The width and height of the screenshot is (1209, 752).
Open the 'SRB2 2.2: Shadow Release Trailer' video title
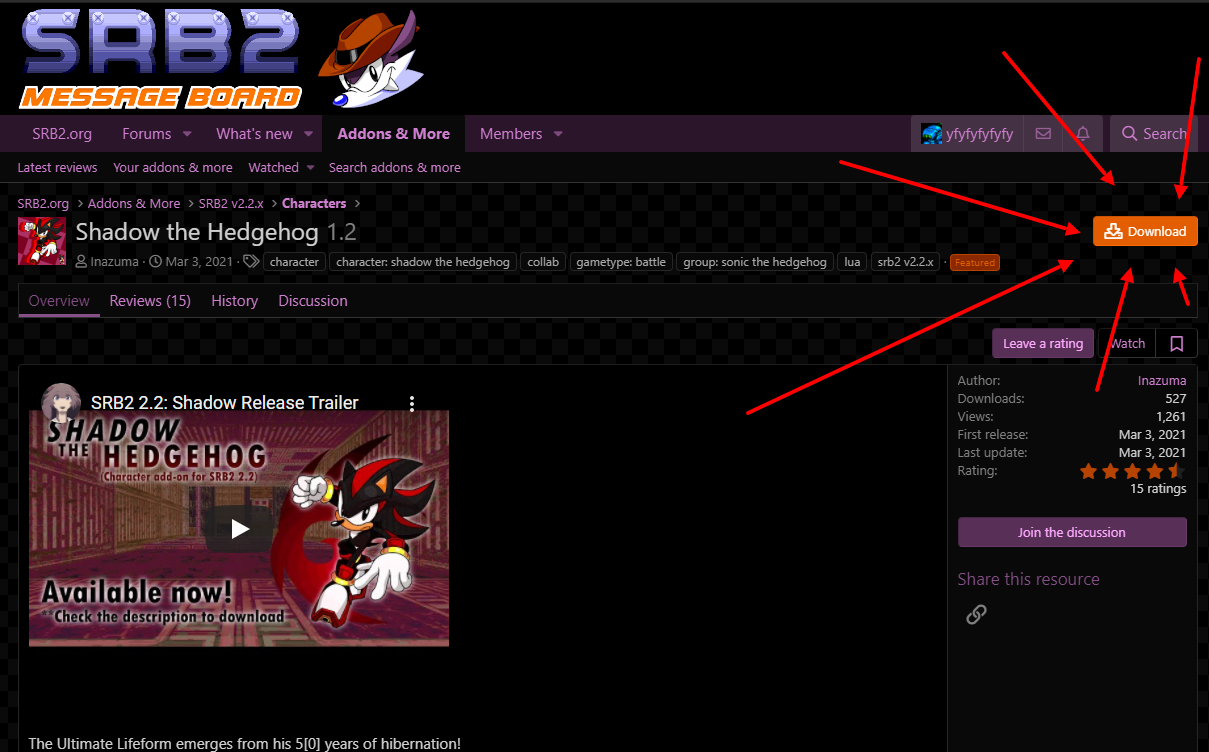(x=225, y=403)
